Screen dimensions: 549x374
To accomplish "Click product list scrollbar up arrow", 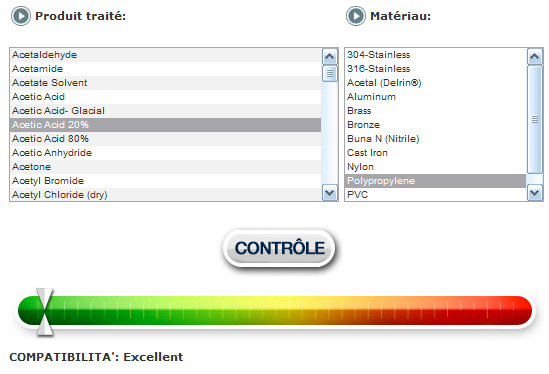I will coord(329,56).
